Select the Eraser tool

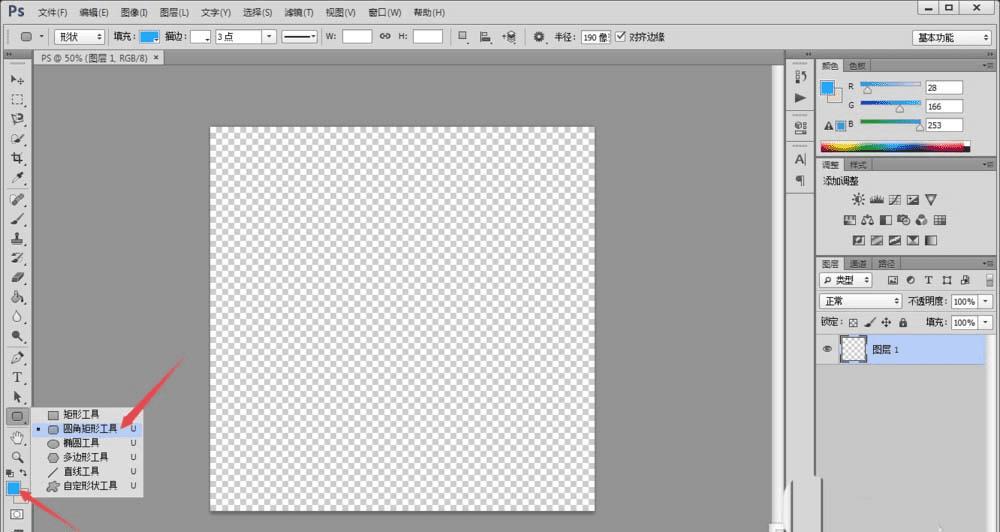(17, 277)
